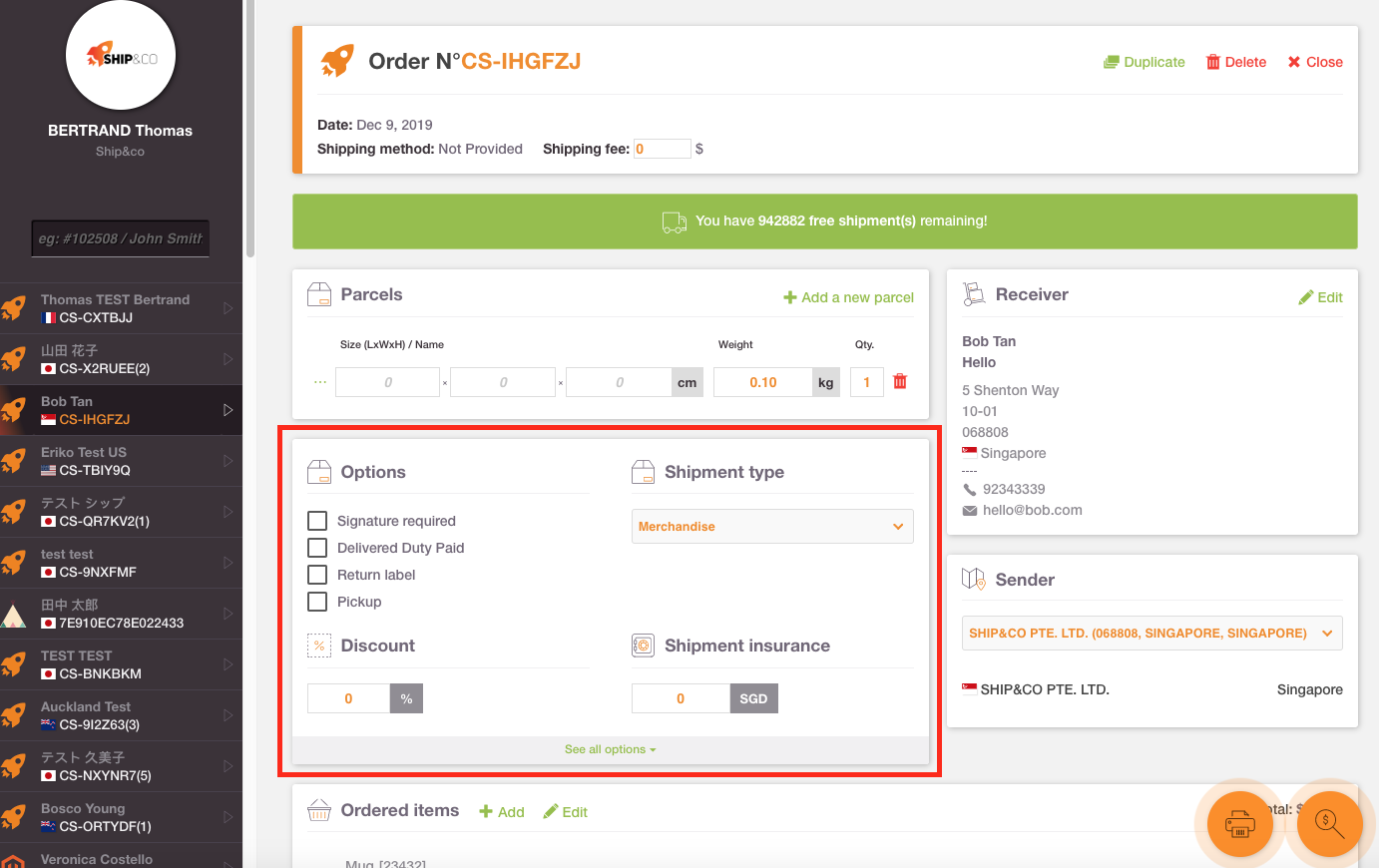Click the discount percentage input

click(x=348, y=698)
